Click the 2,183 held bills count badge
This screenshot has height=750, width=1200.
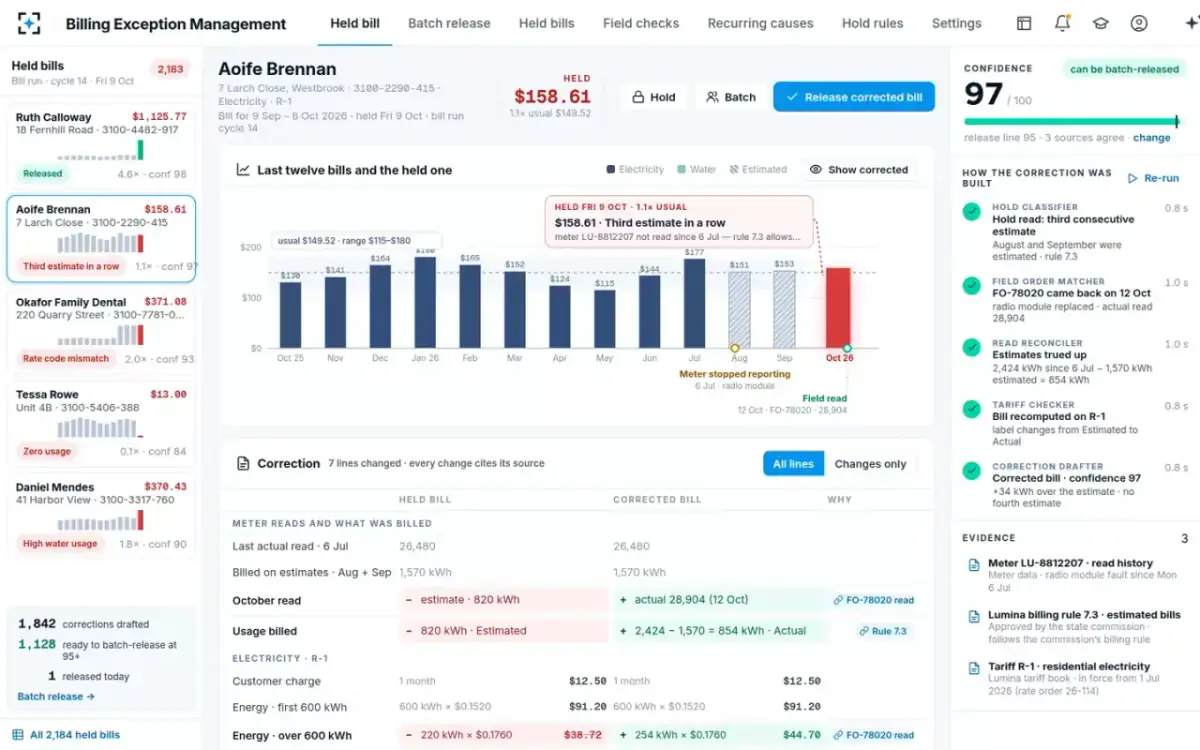170,69
